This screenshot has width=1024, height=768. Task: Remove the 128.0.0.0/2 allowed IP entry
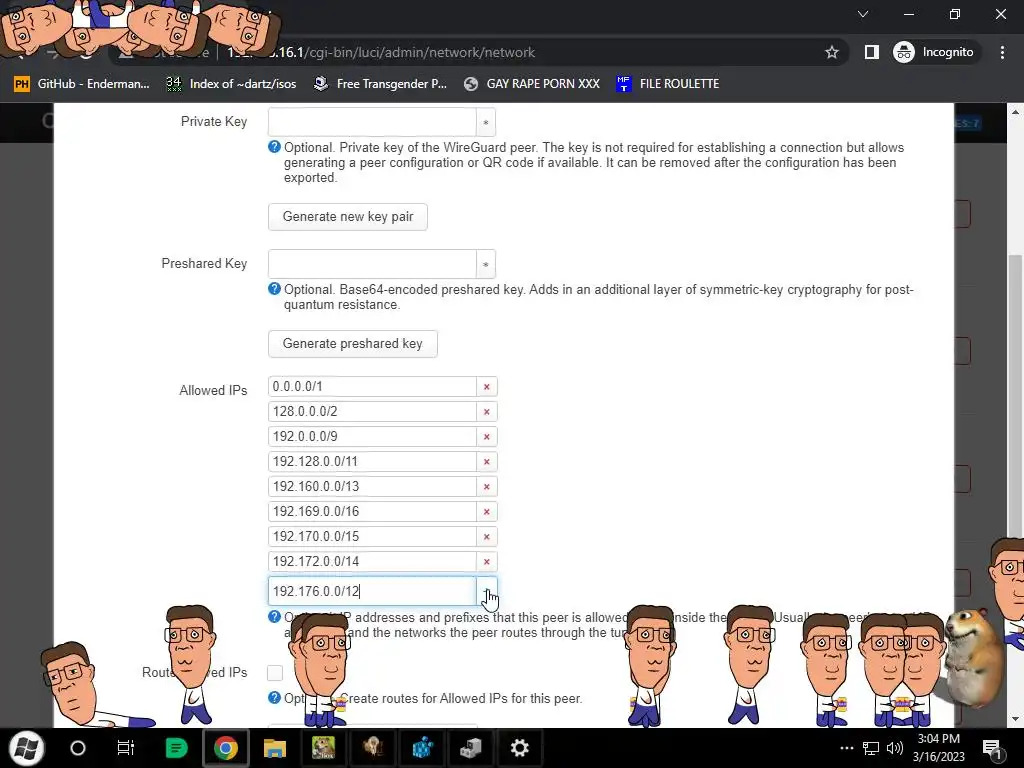coord(487,411)
